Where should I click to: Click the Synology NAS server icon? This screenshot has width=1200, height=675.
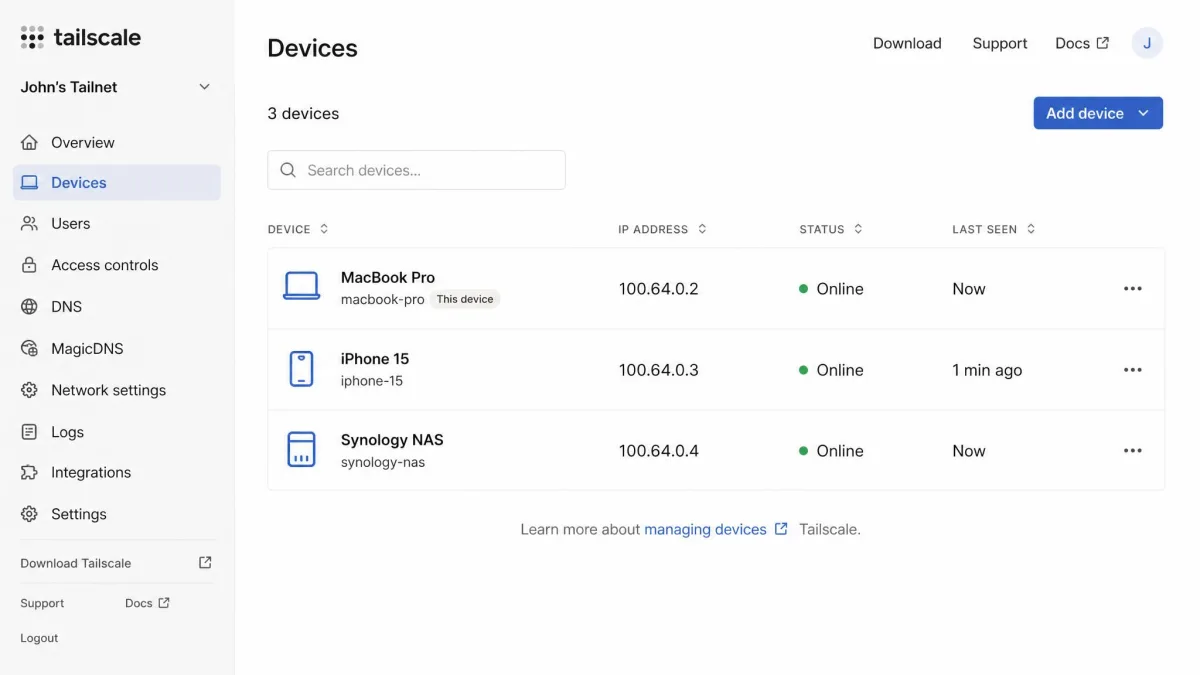tap(301, 450)
